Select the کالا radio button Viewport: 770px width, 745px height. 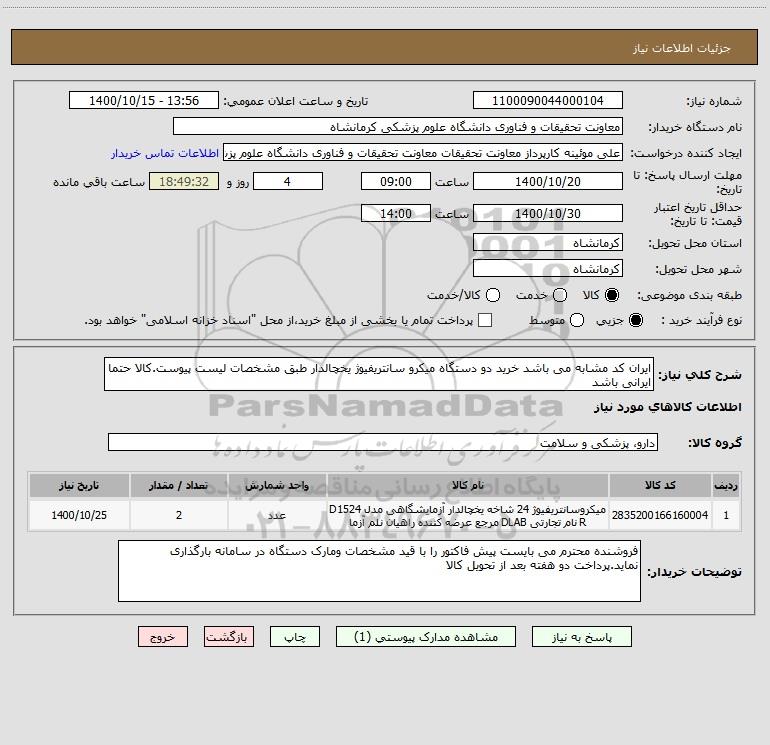point(612,295)
